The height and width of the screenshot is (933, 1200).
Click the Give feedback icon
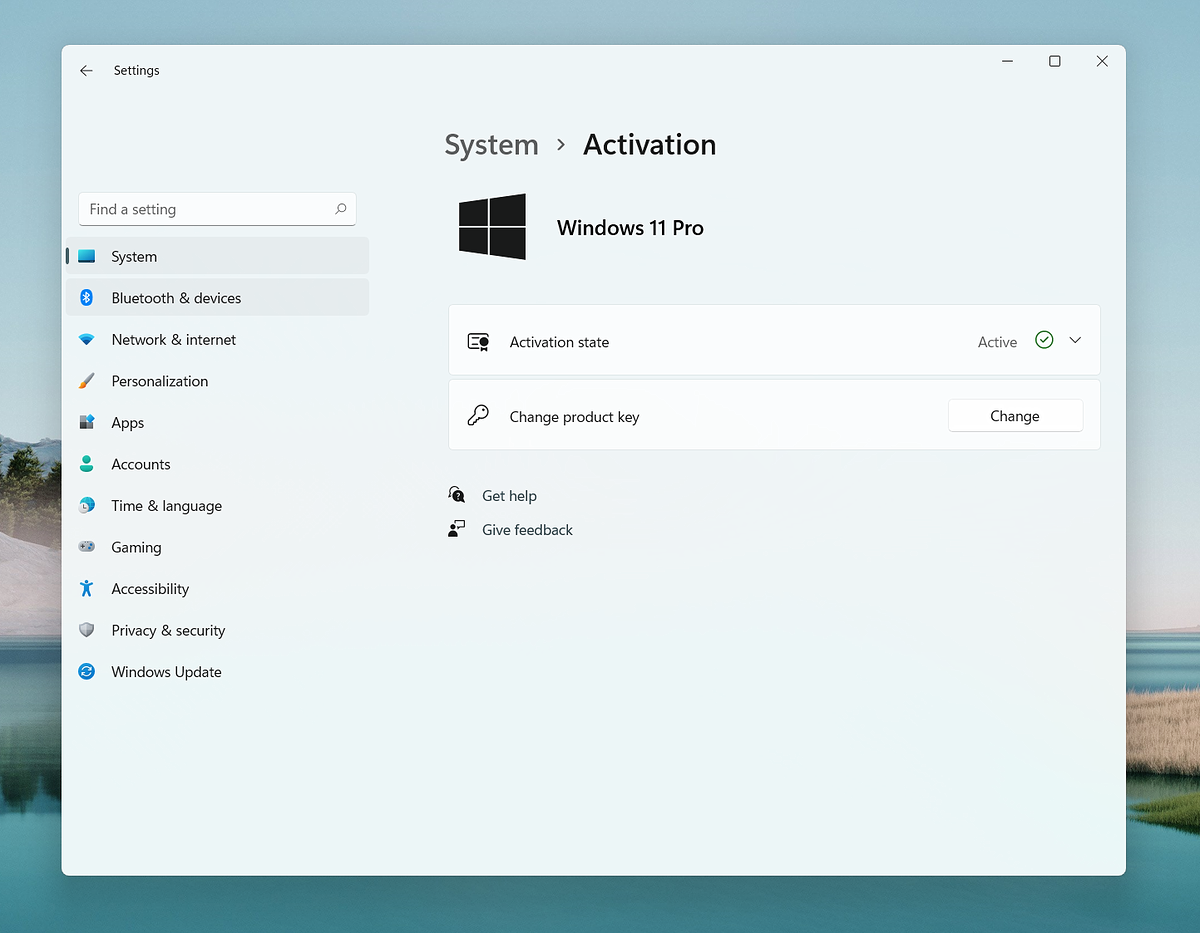coord(457,529)
